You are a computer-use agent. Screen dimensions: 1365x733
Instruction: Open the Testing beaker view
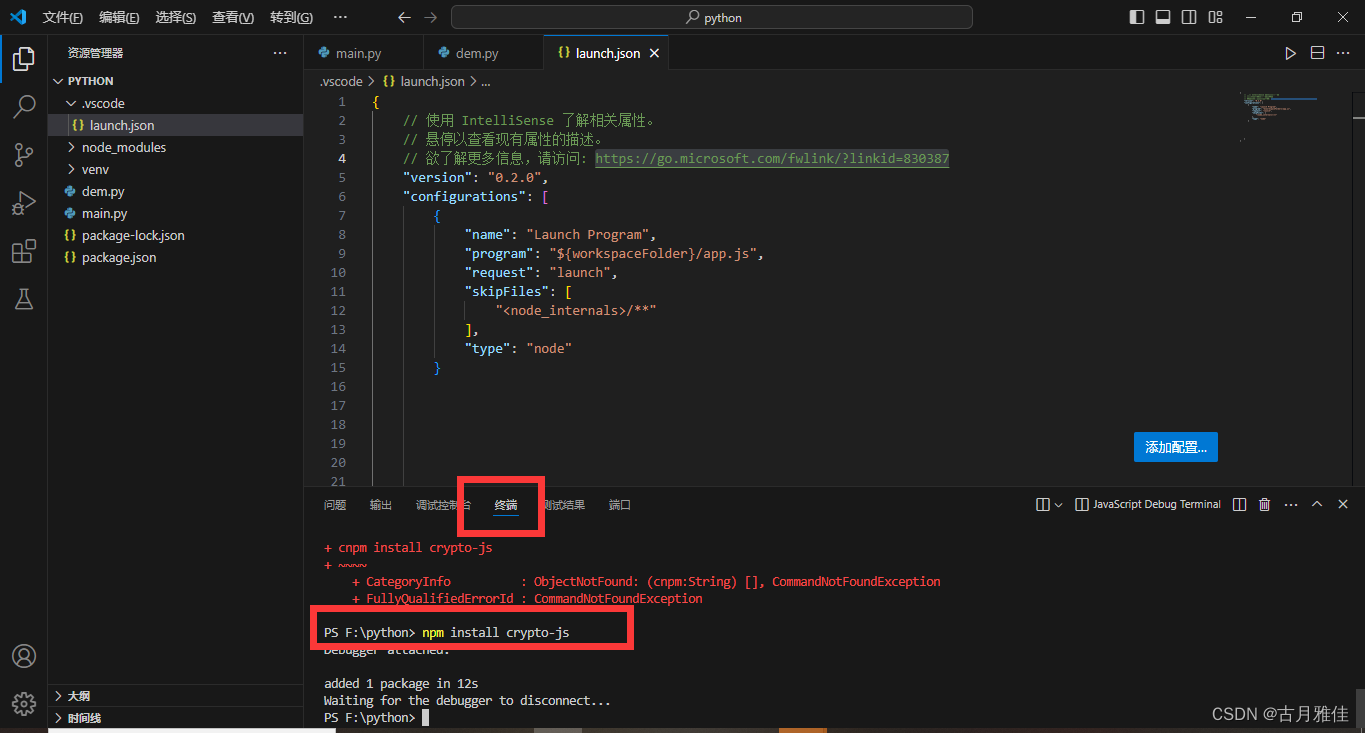click(x=23, y=299)
